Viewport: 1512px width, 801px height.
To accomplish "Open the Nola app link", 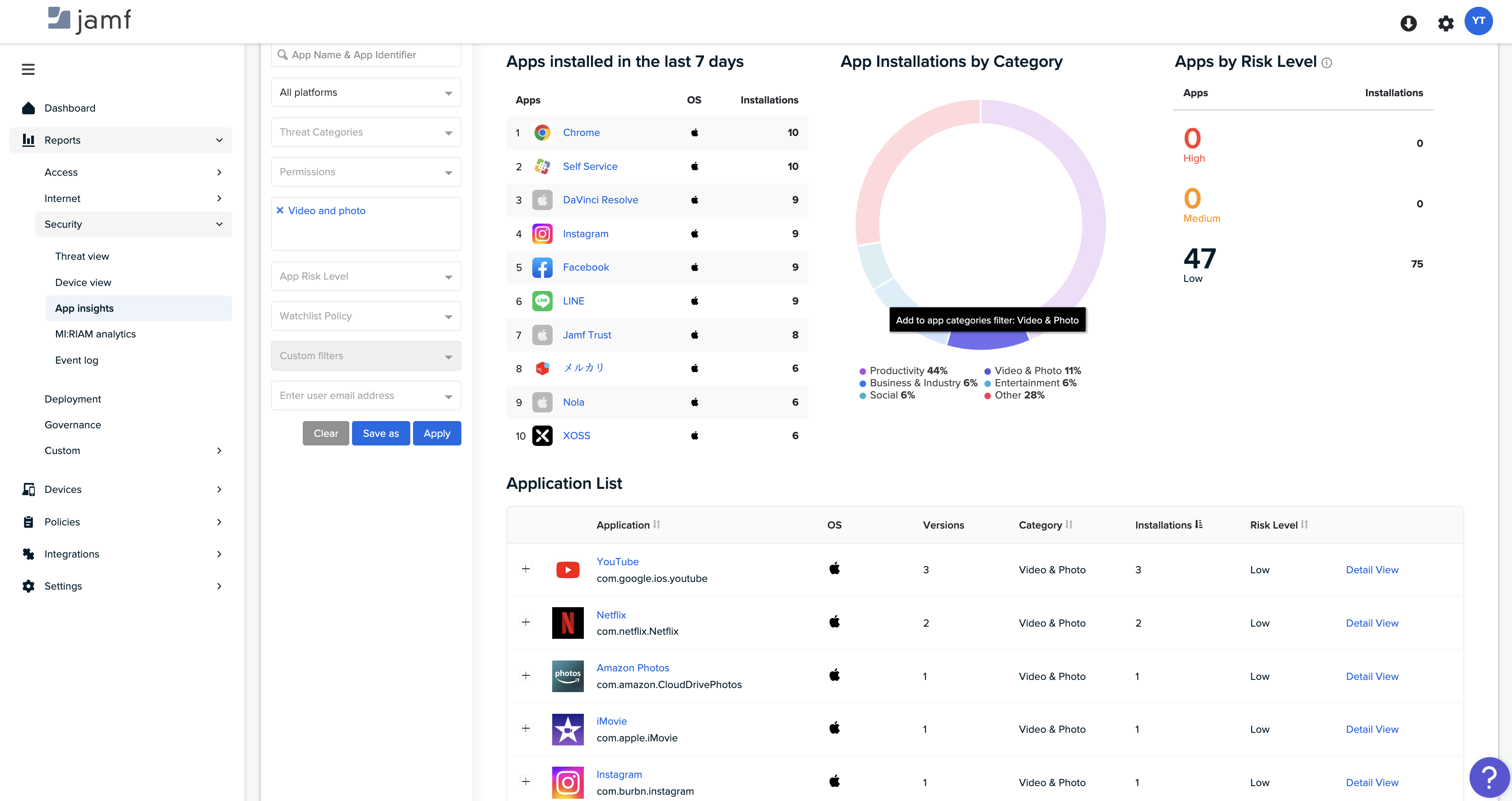I will [573, 403].
